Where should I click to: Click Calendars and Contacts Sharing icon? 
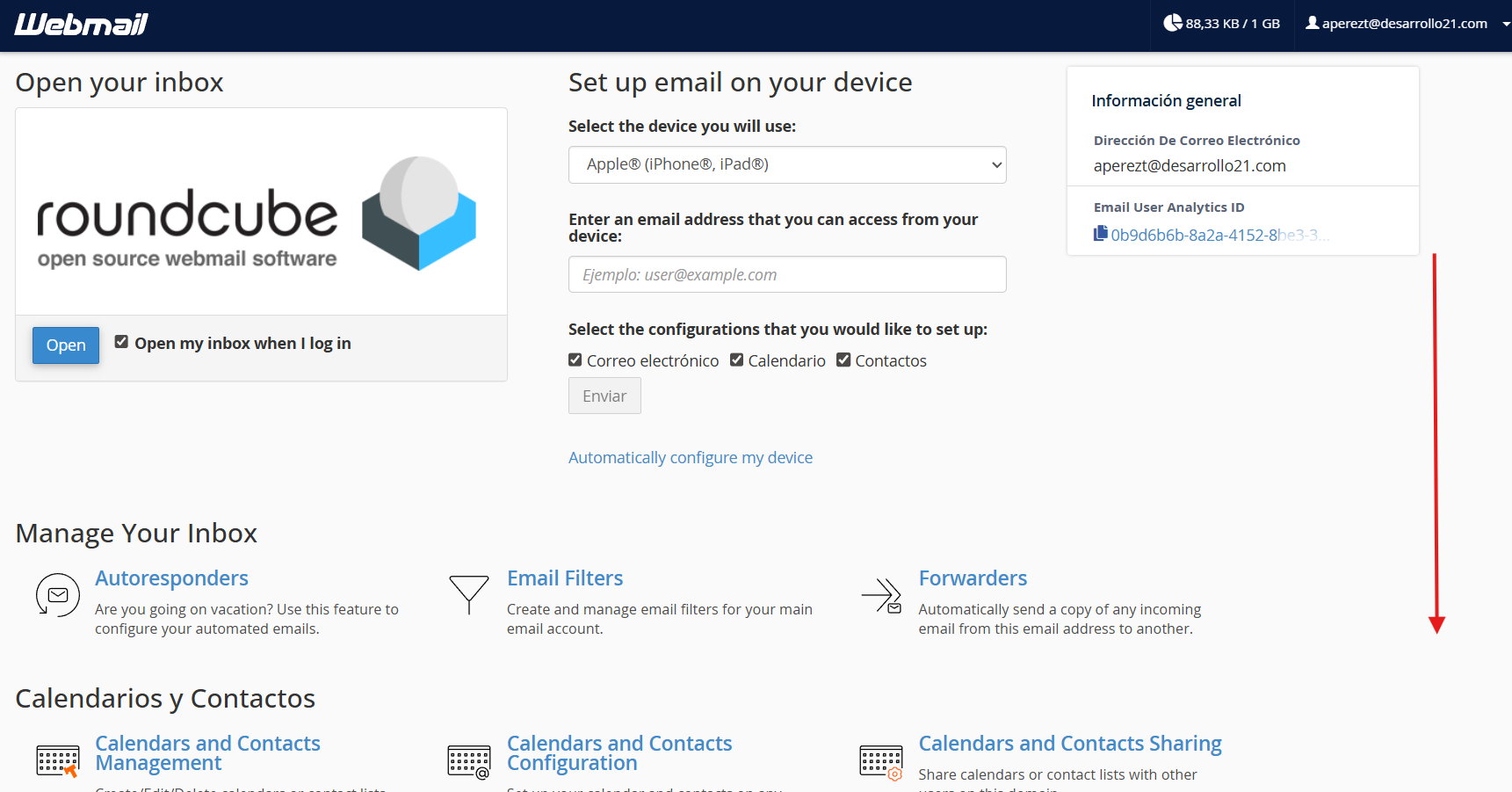click(881, 762)
